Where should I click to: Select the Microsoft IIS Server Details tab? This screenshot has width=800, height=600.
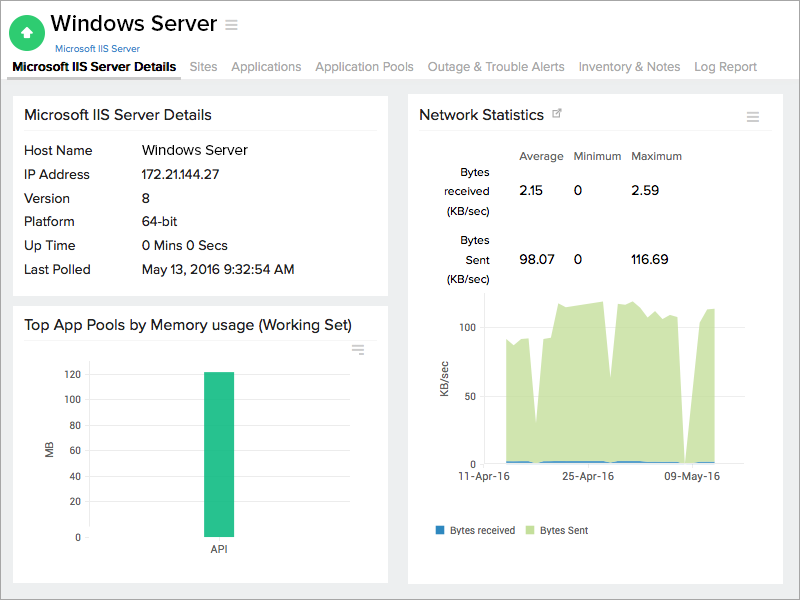[x=94, y=67]
